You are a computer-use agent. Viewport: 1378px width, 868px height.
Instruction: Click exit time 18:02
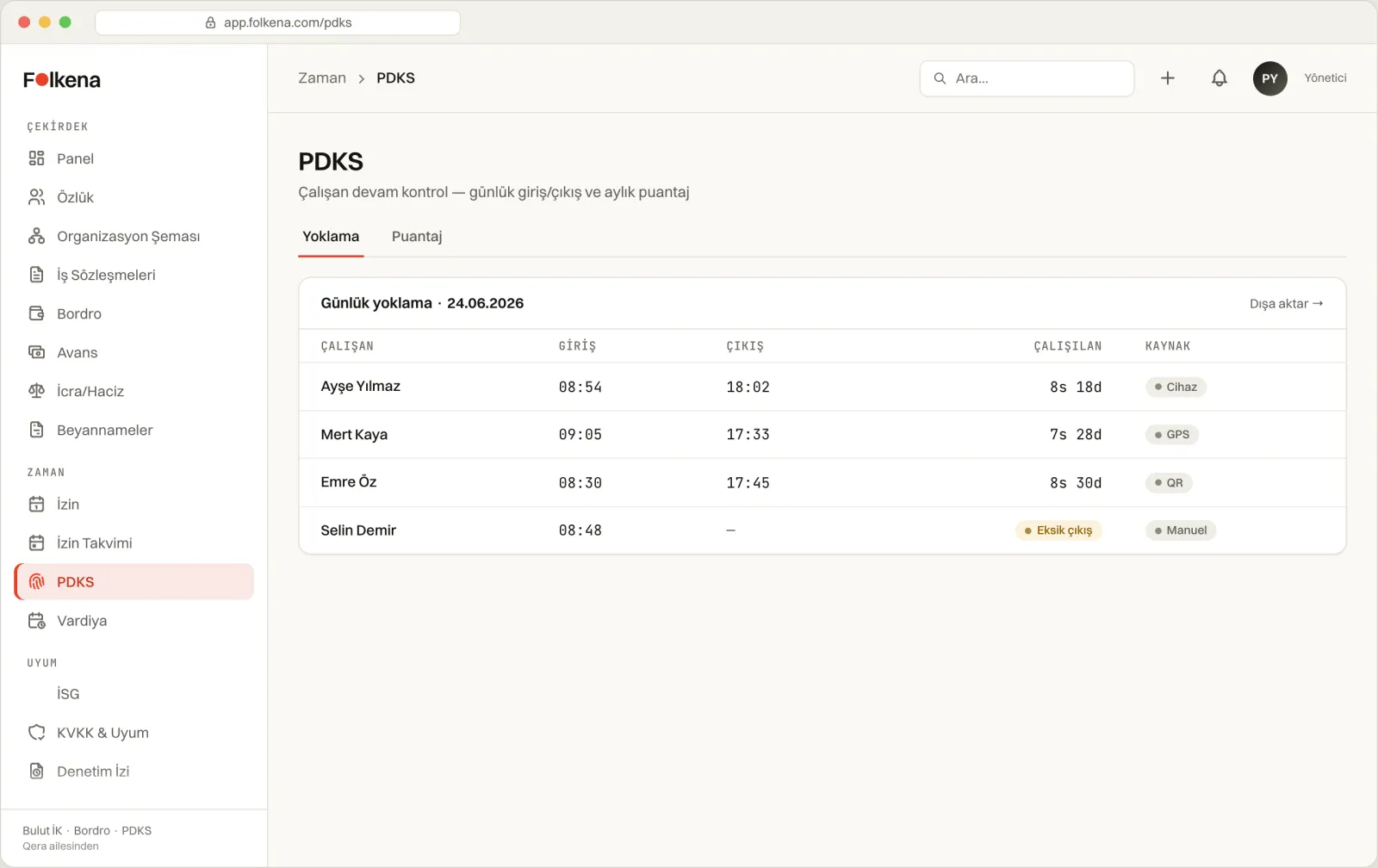(x=748, y=387)
